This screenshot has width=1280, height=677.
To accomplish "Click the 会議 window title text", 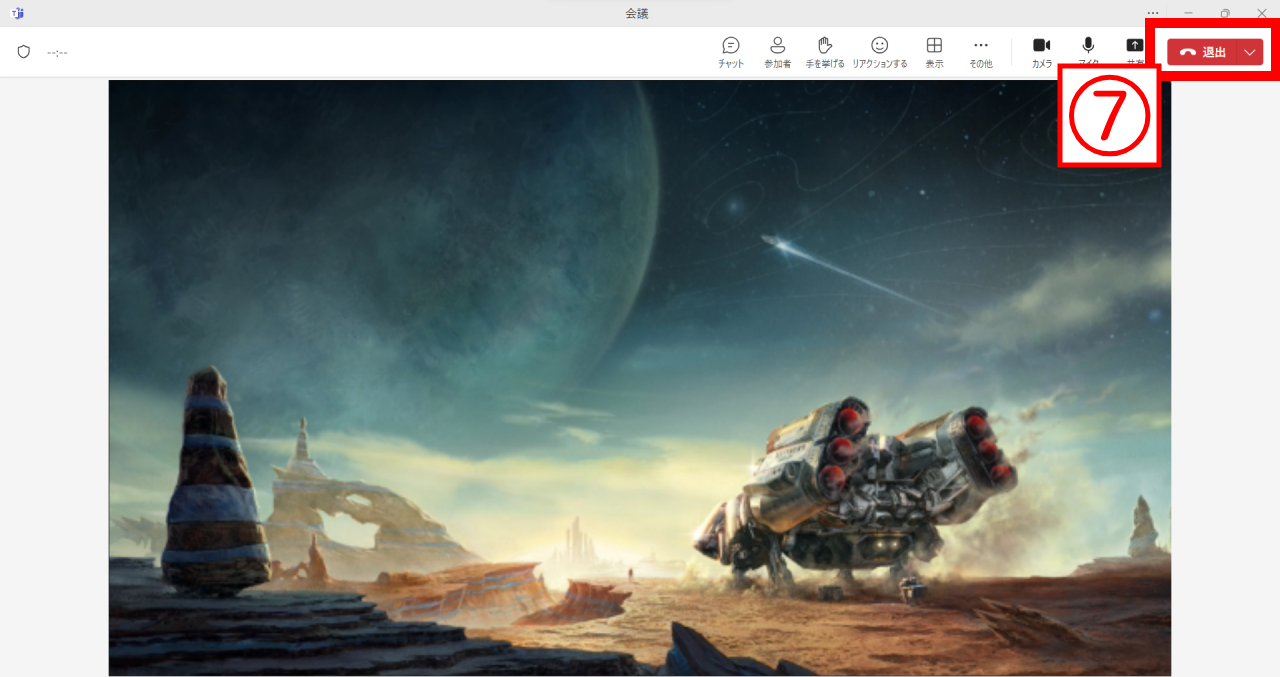I will click(637, 13).
